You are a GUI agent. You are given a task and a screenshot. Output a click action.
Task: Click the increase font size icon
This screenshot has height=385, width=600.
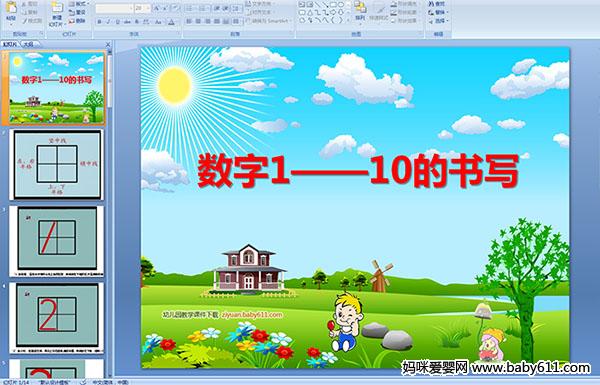(157, 8)
